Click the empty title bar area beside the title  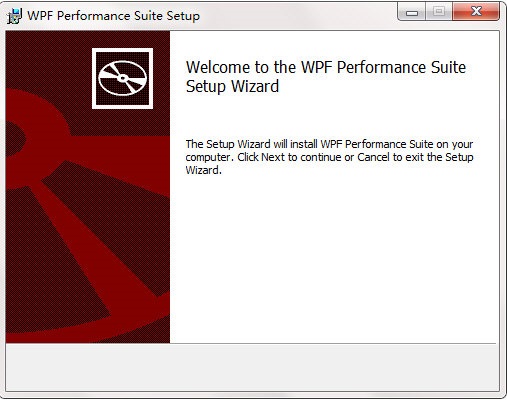tap(298, 15)
